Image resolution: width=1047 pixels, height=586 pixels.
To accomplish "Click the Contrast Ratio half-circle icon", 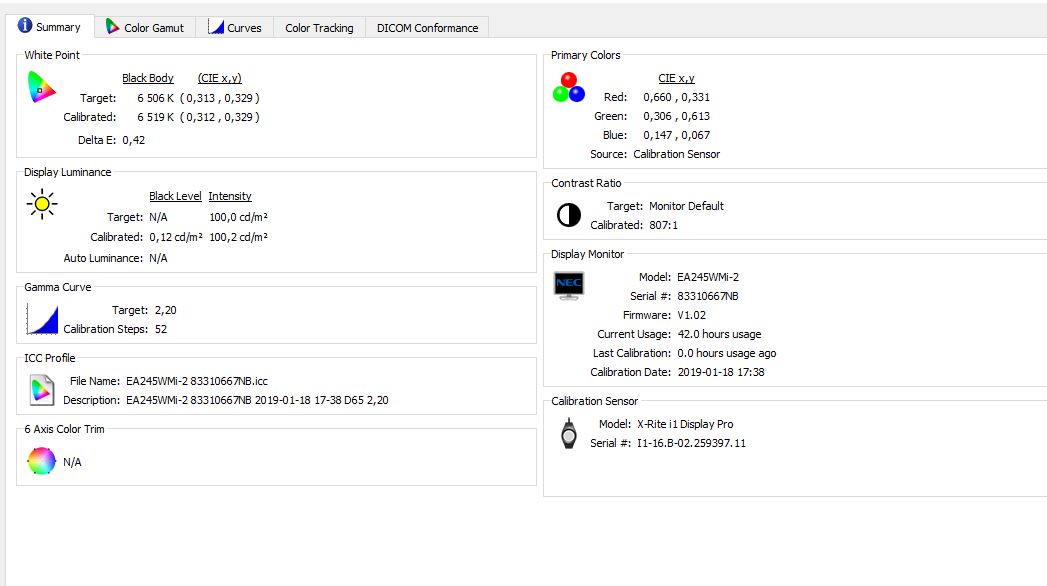I will (568, 215).
